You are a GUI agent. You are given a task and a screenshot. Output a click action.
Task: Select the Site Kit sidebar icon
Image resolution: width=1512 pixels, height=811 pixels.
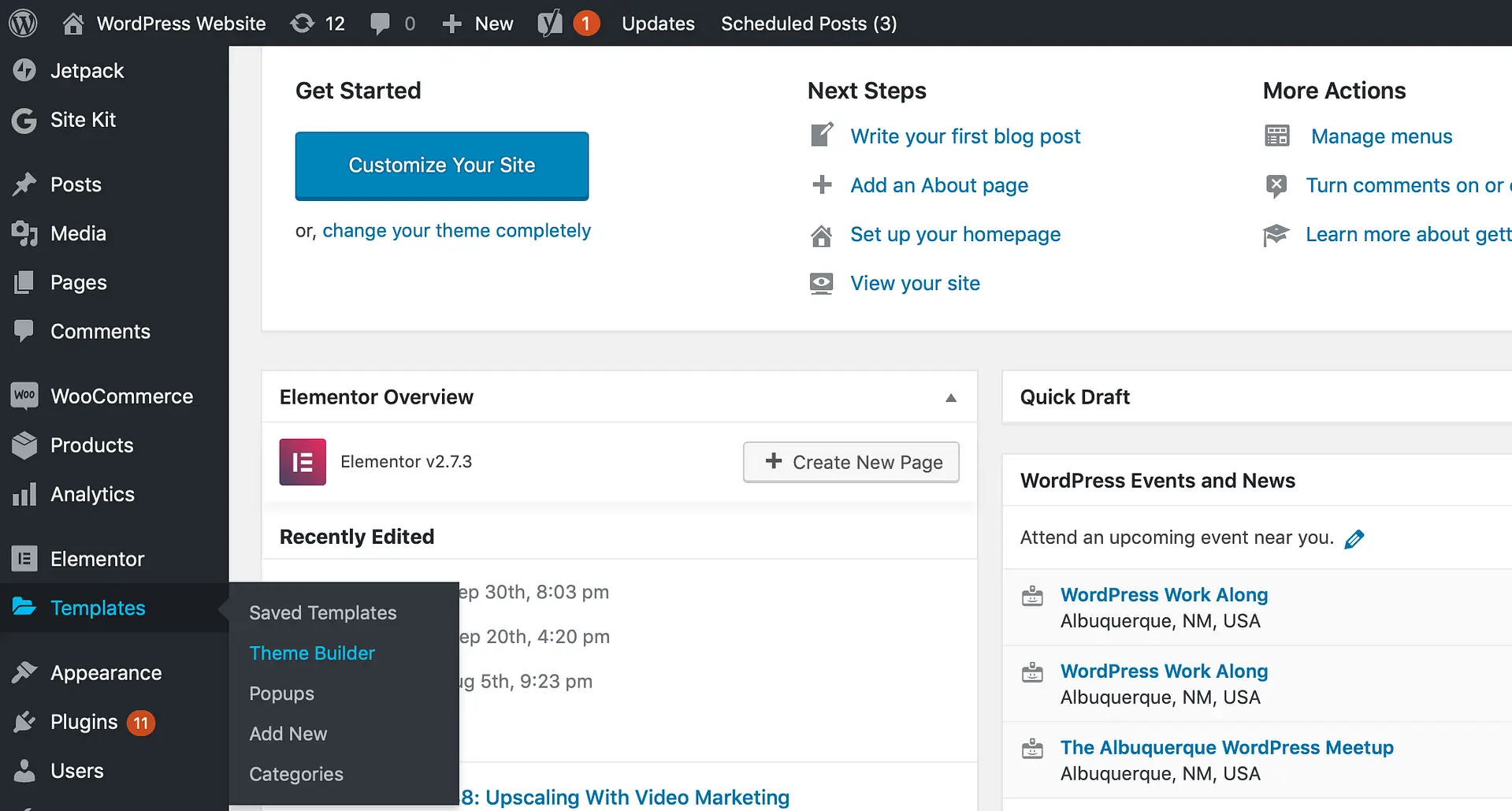click(25, 120)
